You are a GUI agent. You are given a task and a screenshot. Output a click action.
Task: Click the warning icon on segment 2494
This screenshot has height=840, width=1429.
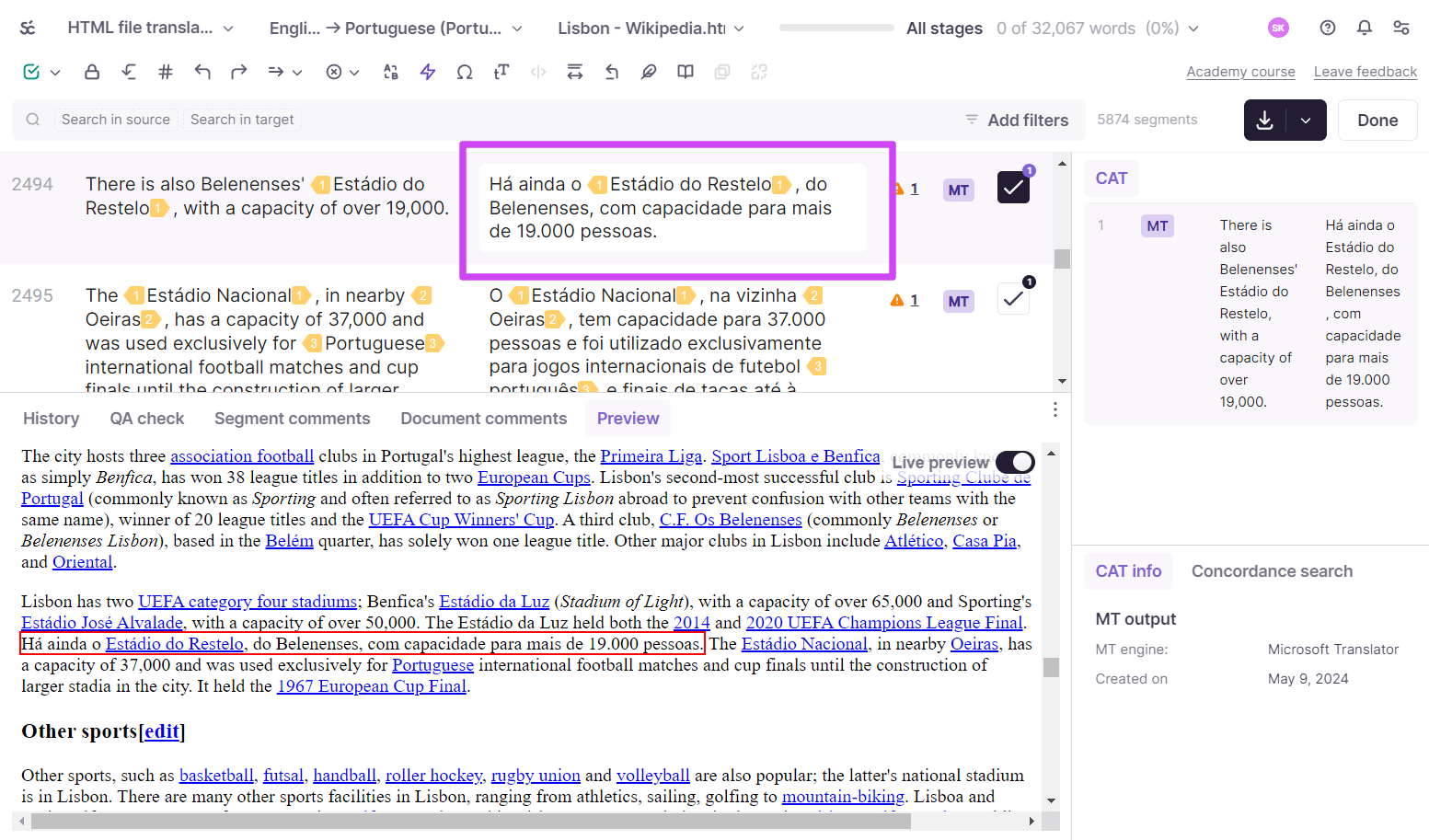tap(898, 189)
